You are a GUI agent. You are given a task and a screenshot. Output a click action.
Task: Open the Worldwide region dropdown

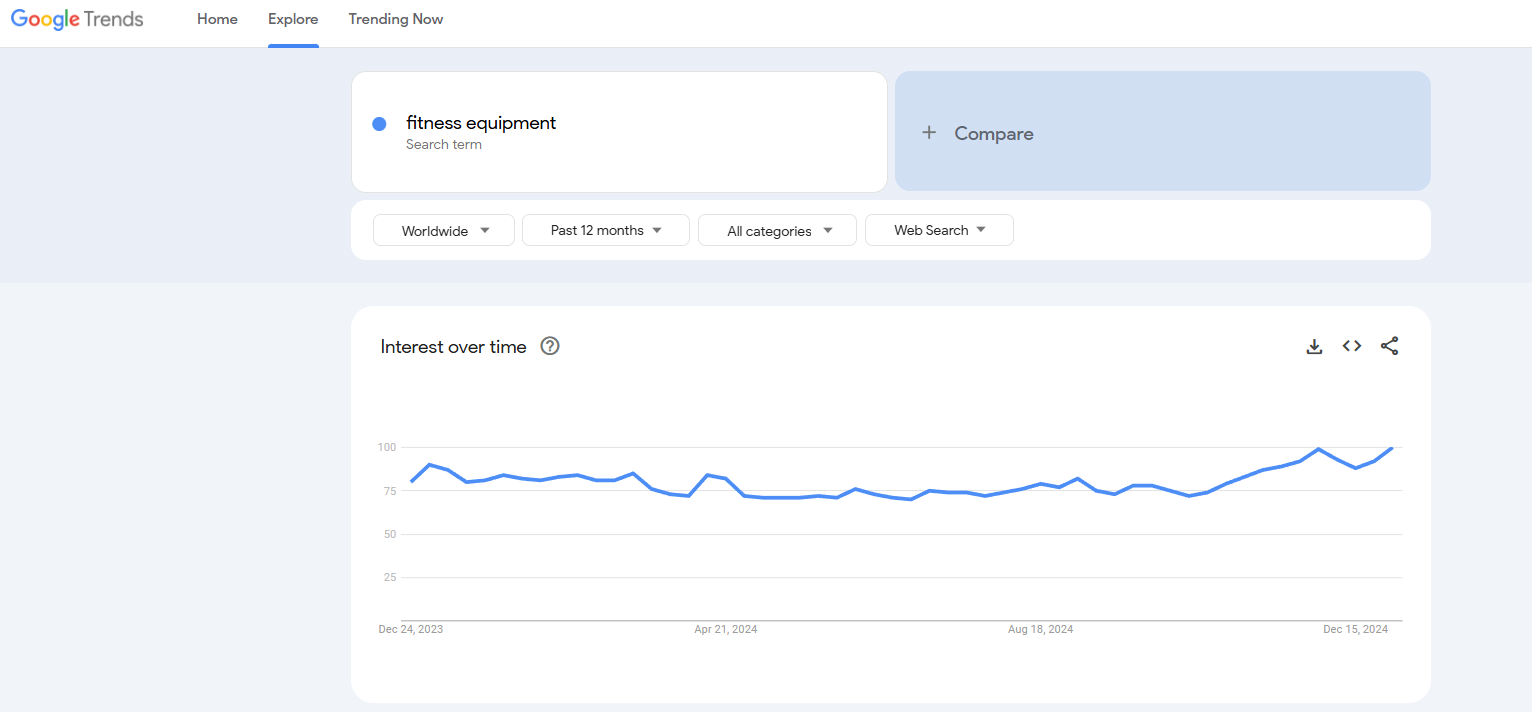(444, 230)
